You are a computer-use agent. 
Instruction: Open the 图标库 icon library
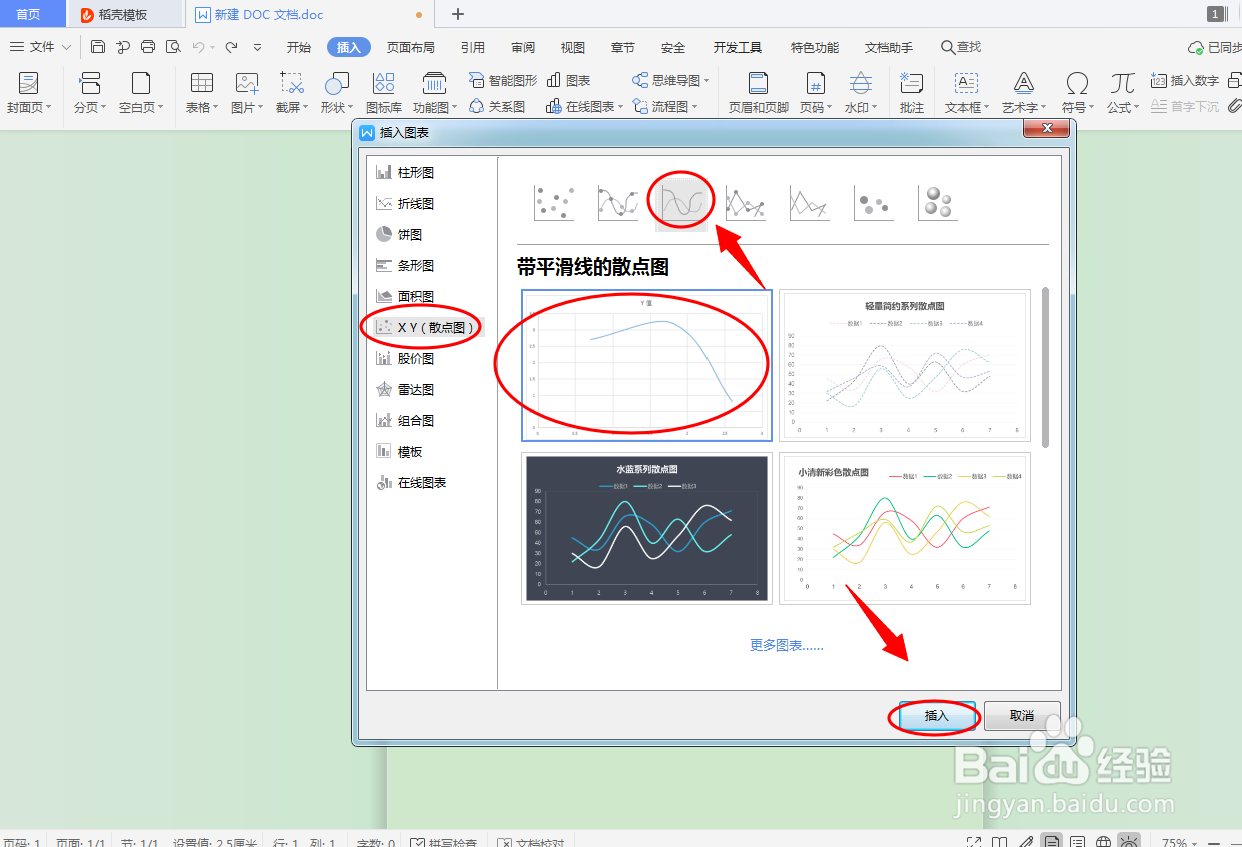coord(384,91)
